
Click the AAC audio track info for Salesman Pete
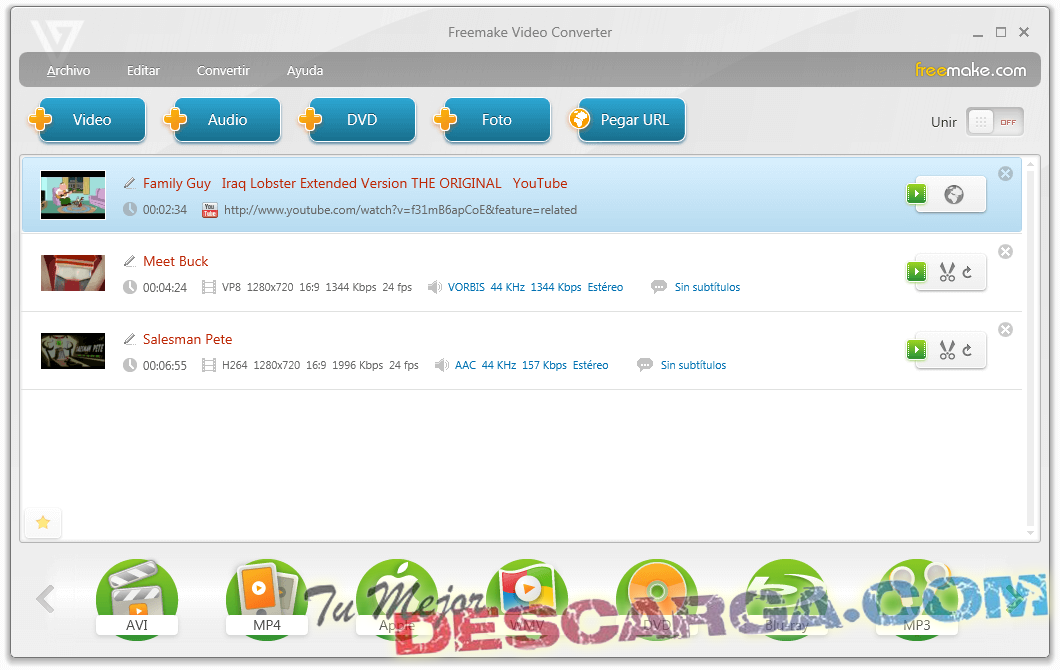coord(531,365)
